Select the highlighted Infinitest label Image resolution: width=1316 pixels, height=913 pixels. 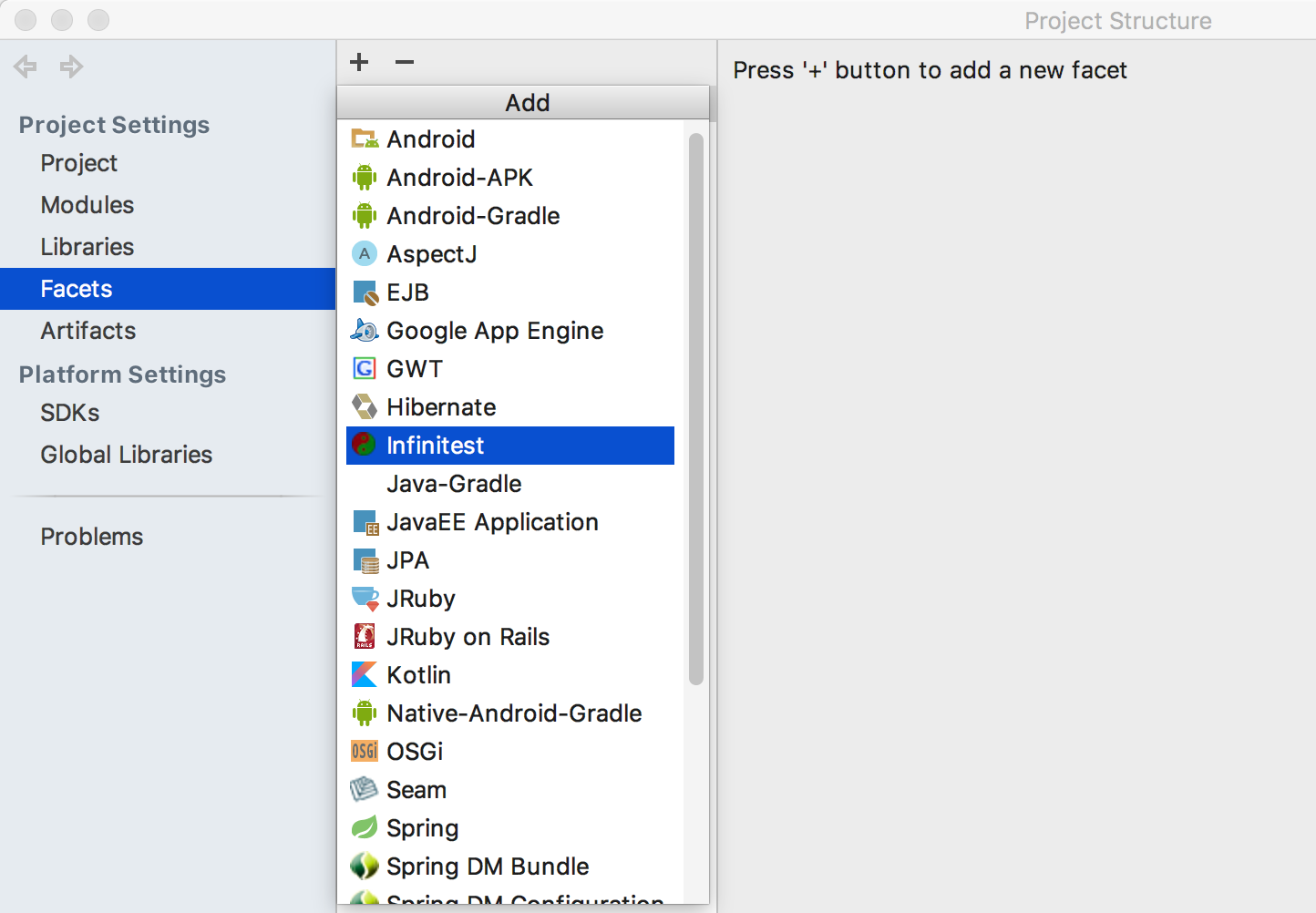(x=436, y=446)
